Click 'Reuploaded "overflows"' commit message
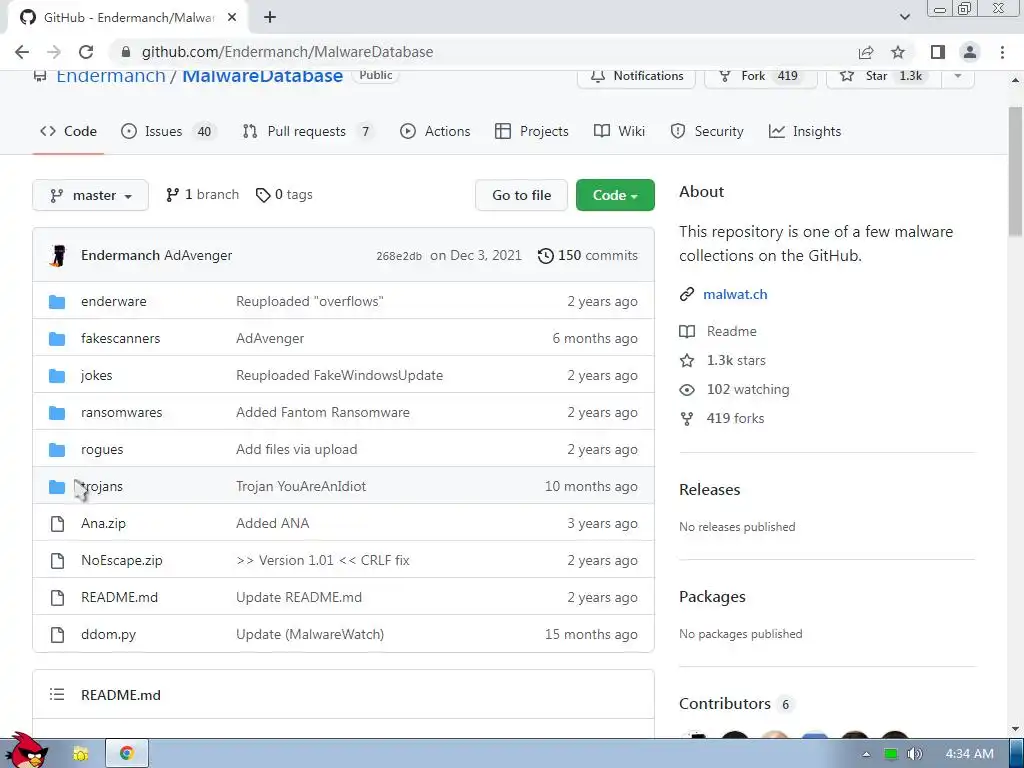Image resolution: width=1024 pixels, height=768 pixels. (310, 302)
